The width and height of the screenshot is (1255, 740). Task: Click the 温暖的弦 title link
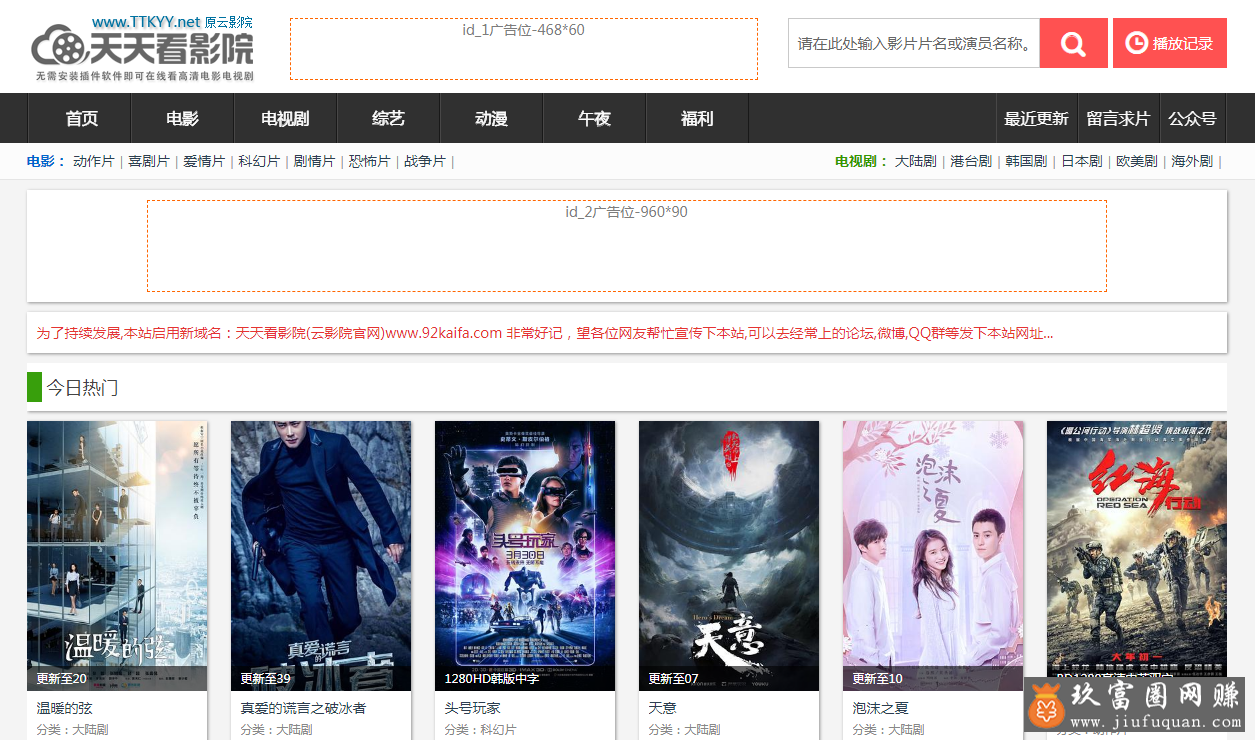point(65,708)
